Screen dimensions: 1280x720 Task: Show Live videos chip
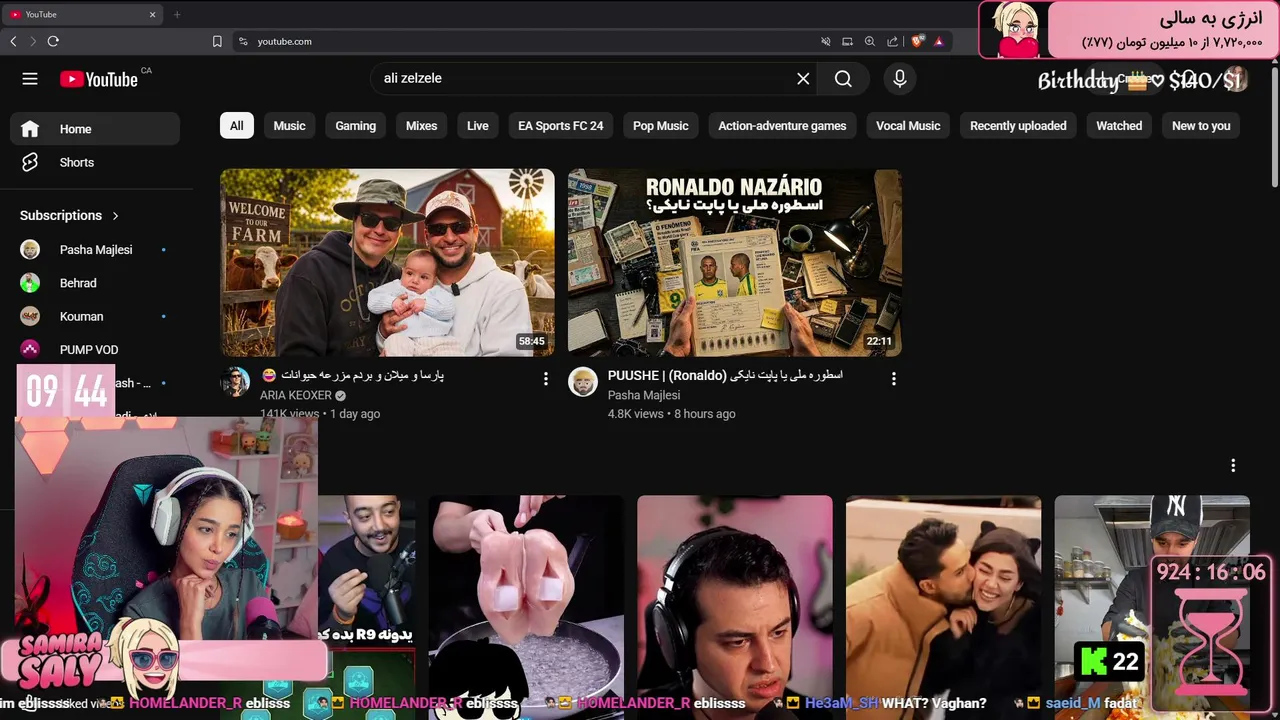pos(478,126)
